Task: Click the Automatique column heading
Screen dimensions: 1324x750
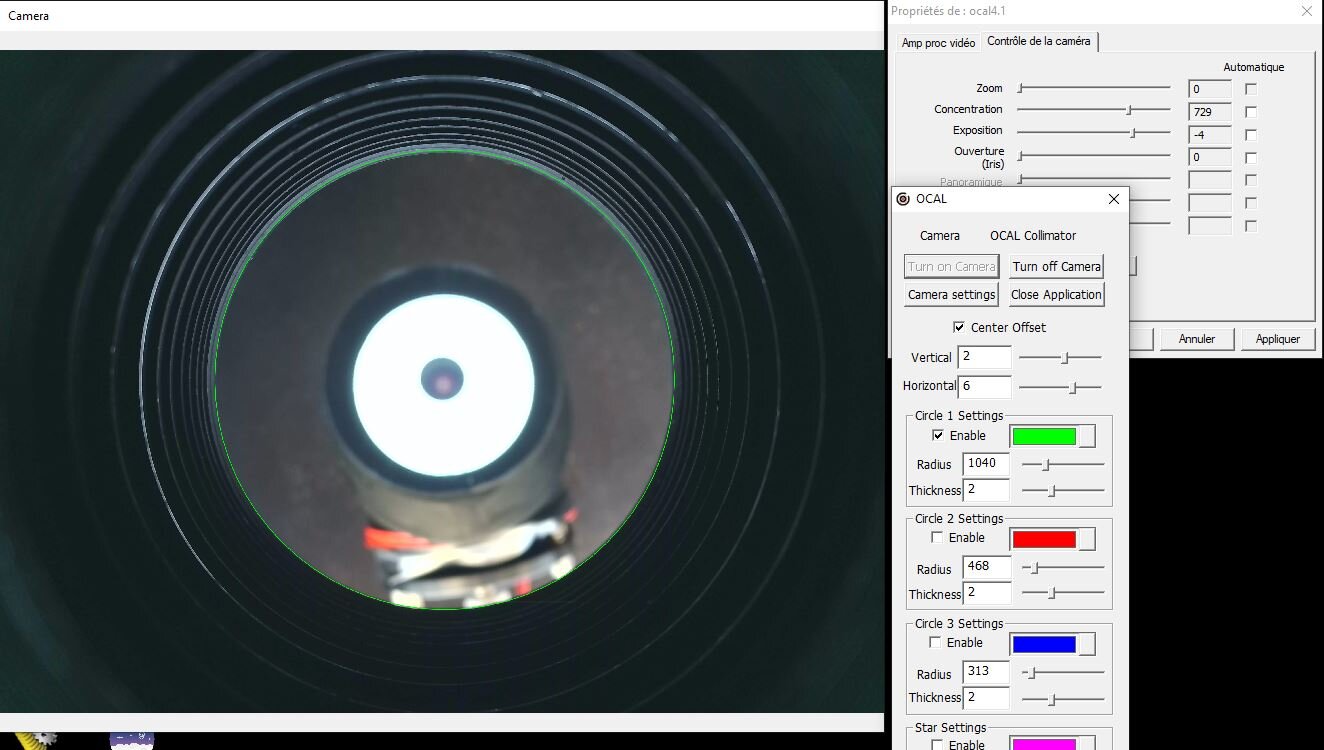Action: 1254,67
